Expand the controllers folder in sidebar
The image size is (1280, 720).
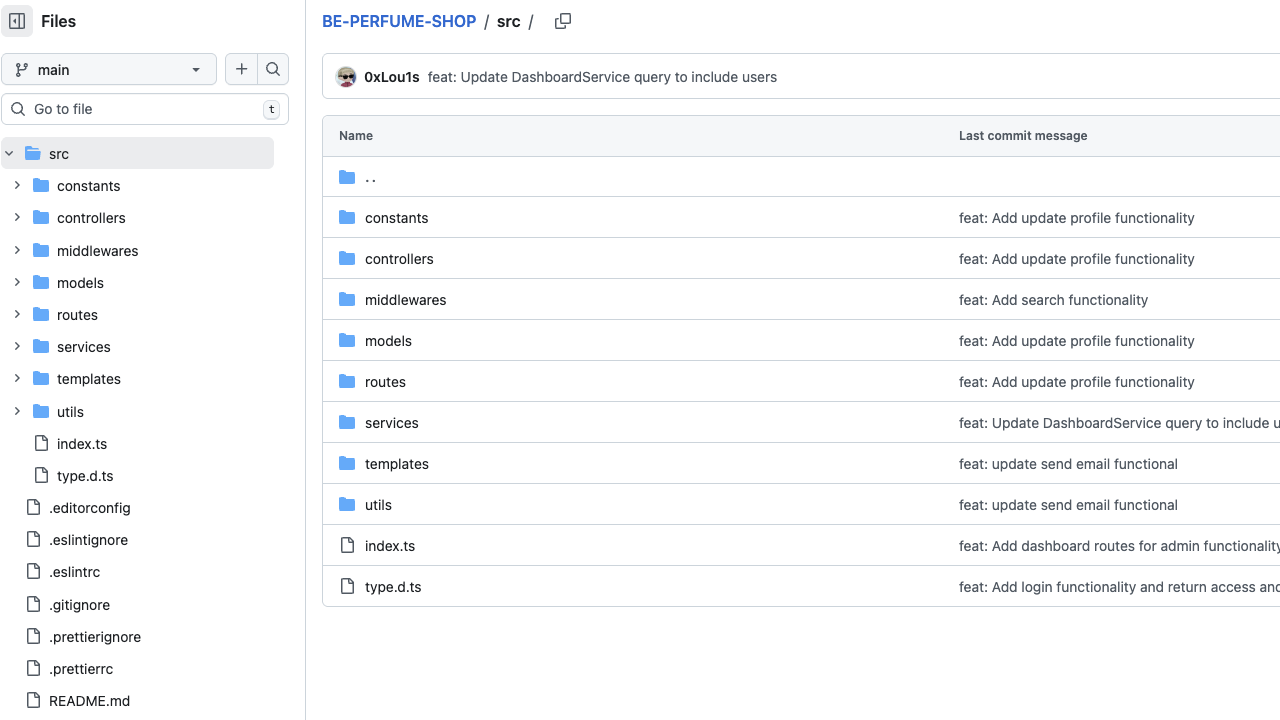[x=17, y=217]
